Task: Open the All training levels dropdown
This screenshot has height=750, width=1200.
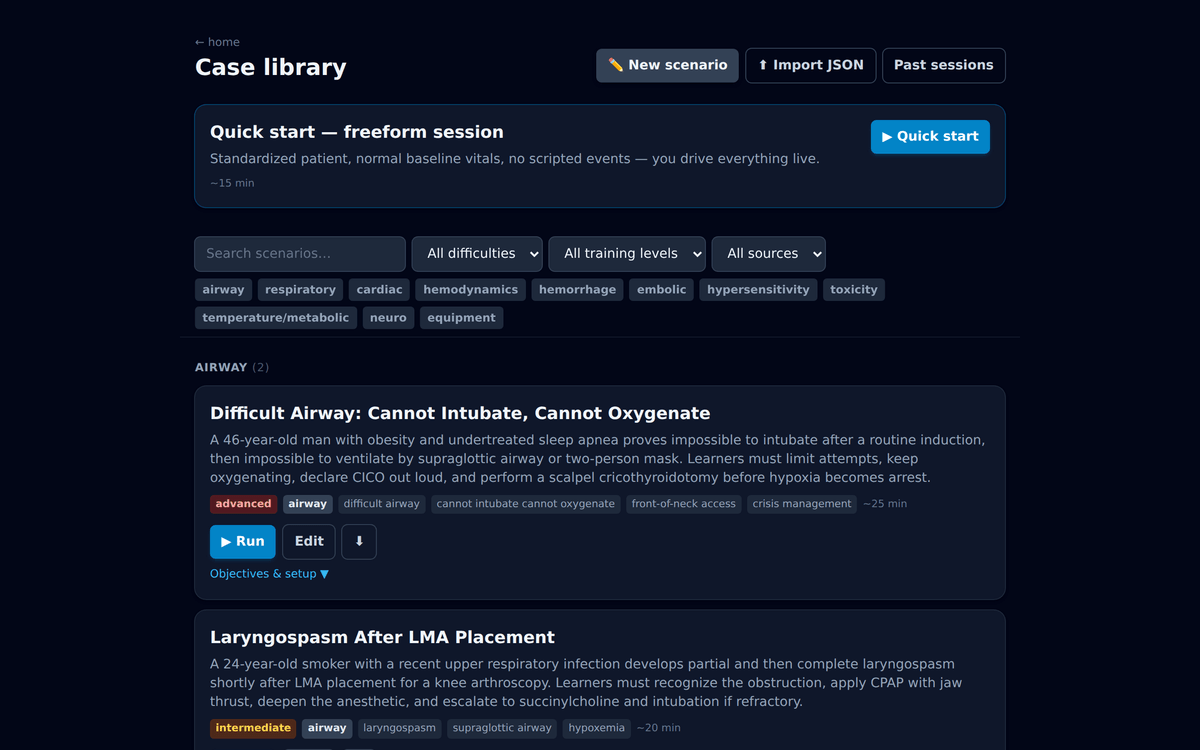Action: (627, 254)
